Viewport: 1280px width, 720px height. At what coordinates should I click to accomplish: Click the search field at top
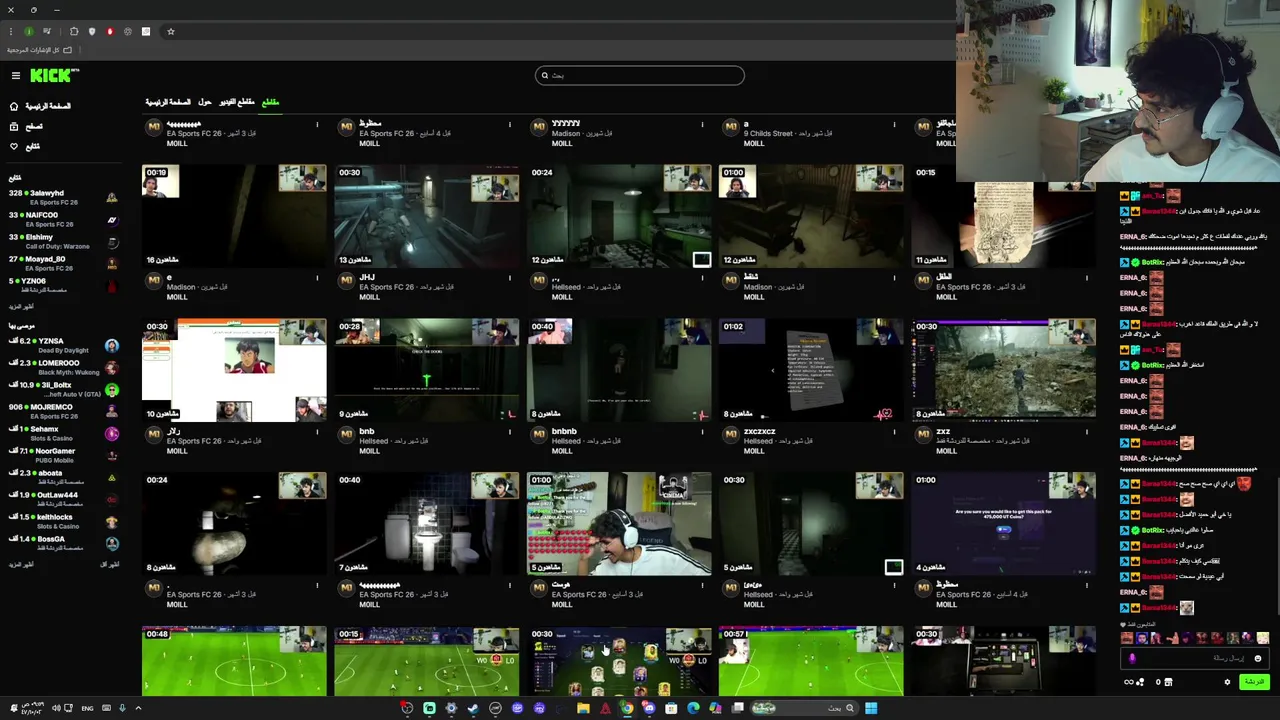click(x=640, y=75)
